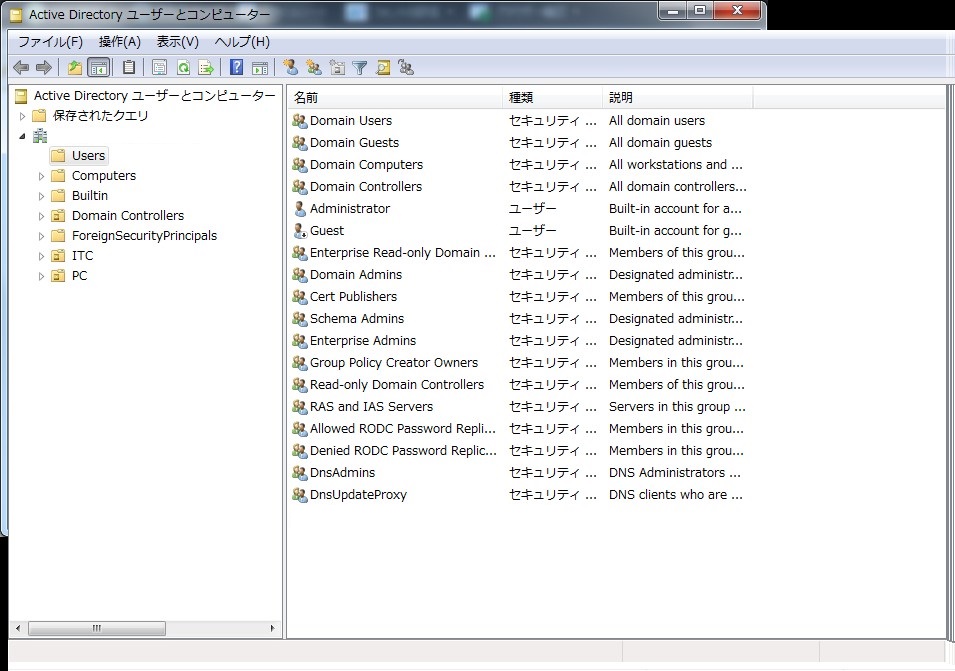This screenshot has width=955, height=671.
Task: Select Allowed RODC Password Repli... row
Action: pyautogui.click(x=520, y=429)
